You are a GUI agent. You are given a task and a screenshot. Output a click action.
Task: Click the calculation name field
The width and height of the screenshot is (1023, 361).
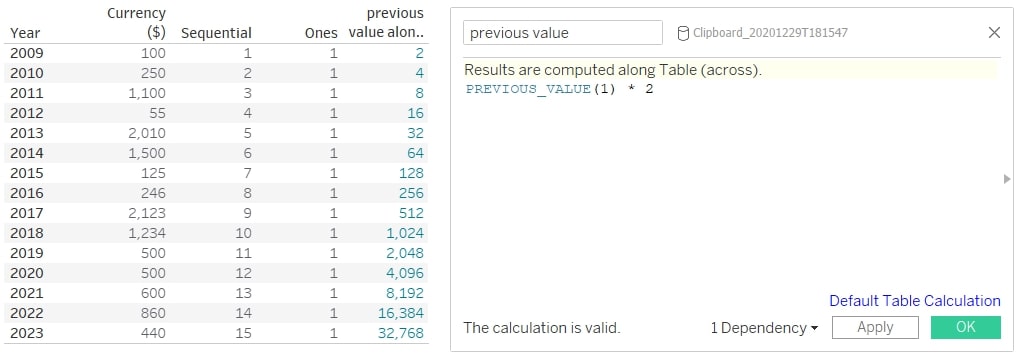562,33
